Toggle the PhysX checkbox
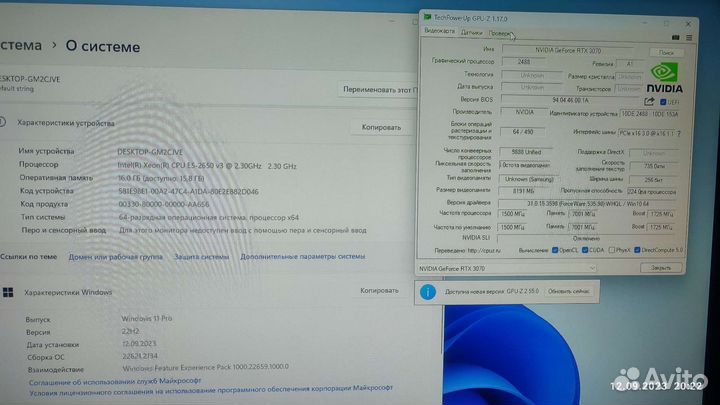 pyautogui.click(x=611, y=250)
